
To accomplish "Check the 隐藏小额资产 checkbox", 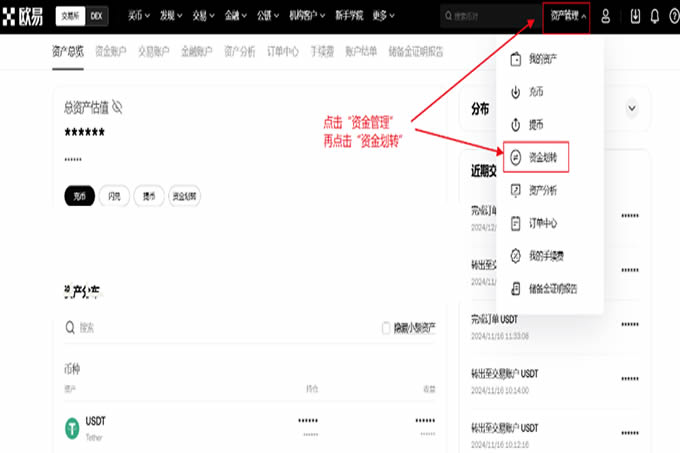I will 387,327.
